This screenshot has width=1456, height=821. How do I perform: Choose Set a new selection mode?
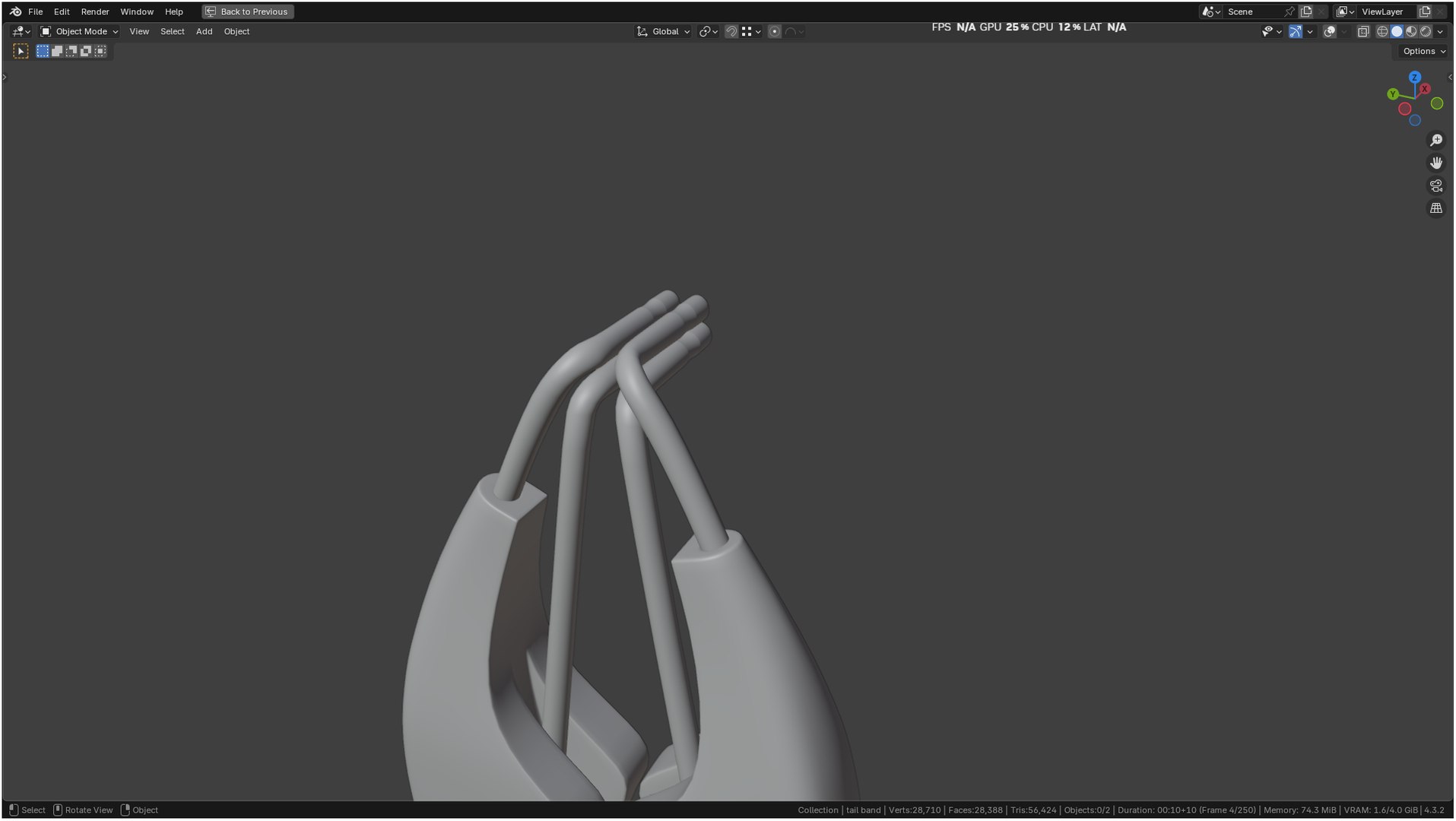coord(43,51)
